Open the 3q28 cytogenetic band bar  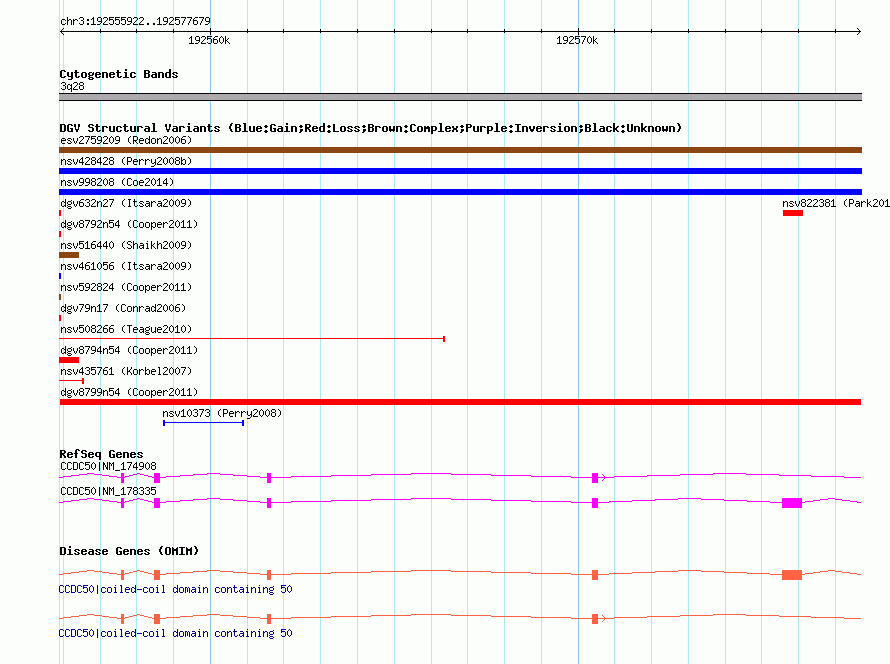460,97
